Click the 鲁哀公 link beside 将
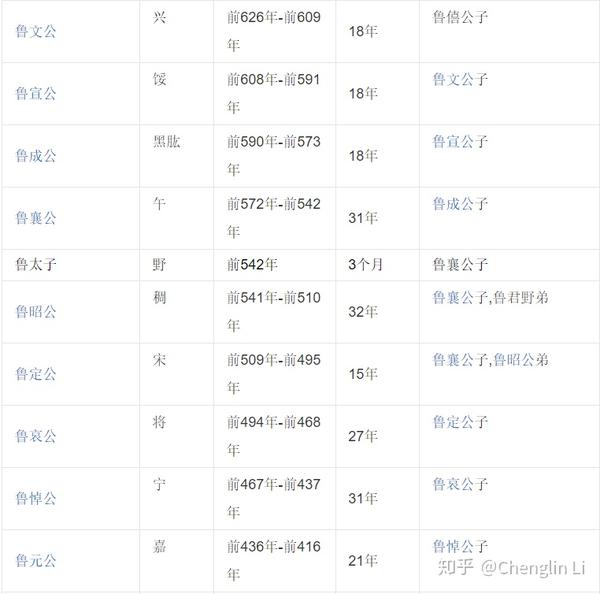This screenshot has height=594, width=600. click(x=35, y=436)
